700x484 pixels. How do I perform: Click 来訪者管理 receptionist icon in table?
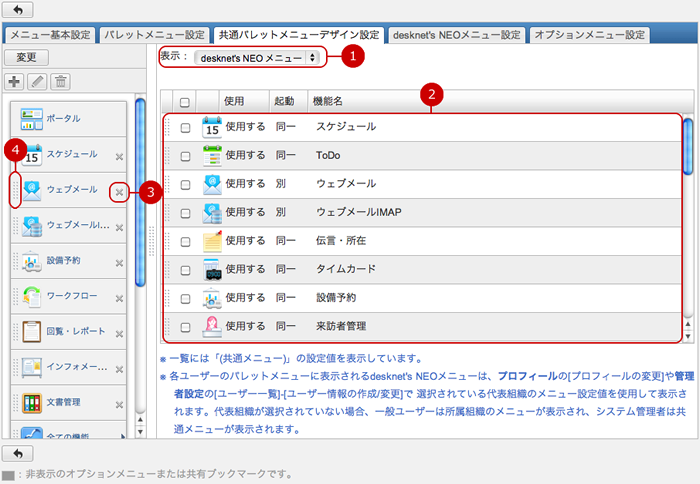(212, 326)
